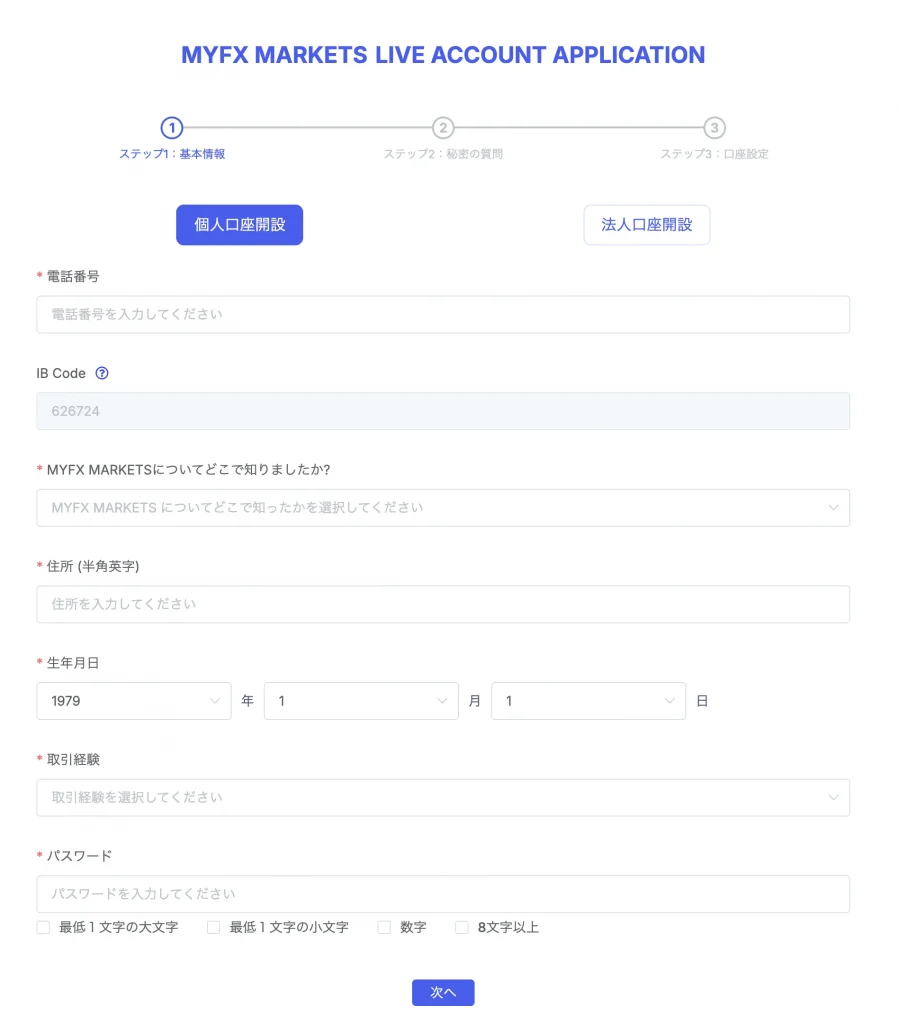Viewport: 899px width, 1024px height.
Task: Open the MYFX MARKETSについてどこで知りましたか dropdown
Action: coord(443,507)
